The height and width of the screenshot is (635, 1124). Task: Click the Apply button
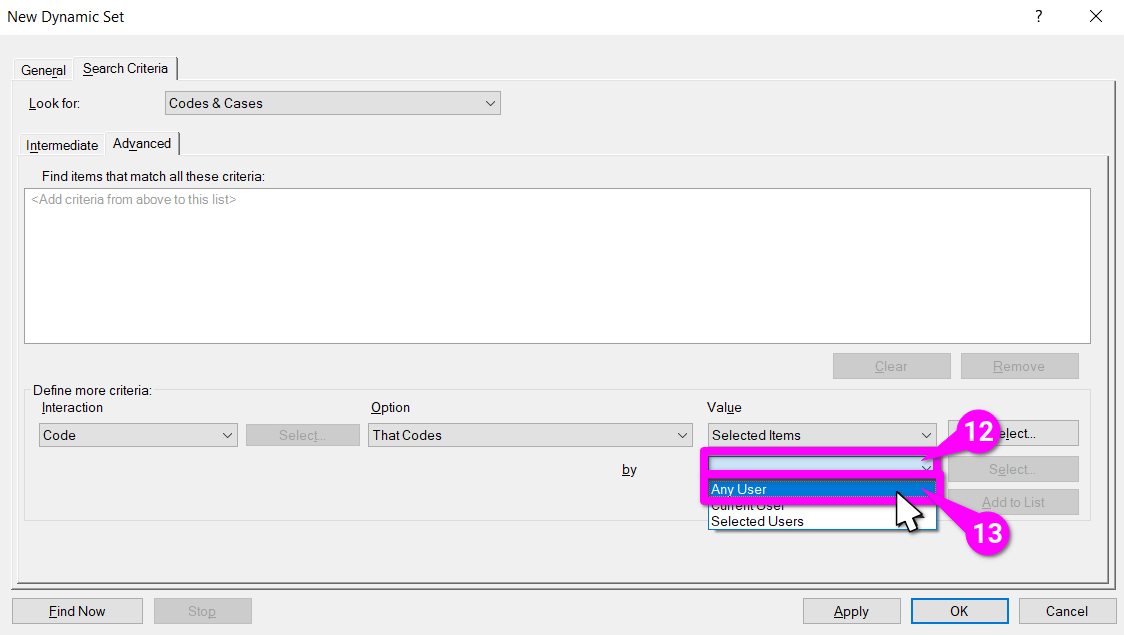(851, 611)
